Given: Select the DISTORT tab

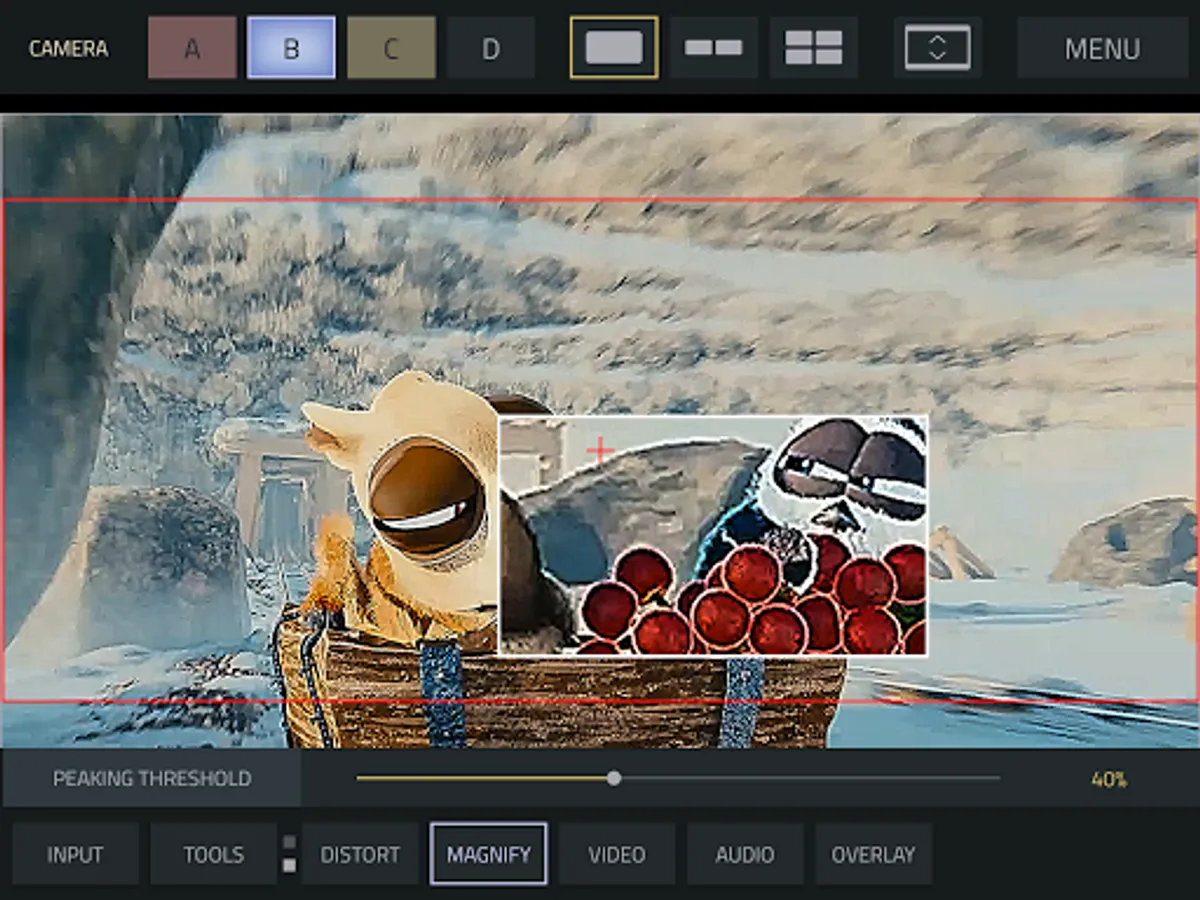Looking at the screenshot, I should coord(360,854).
